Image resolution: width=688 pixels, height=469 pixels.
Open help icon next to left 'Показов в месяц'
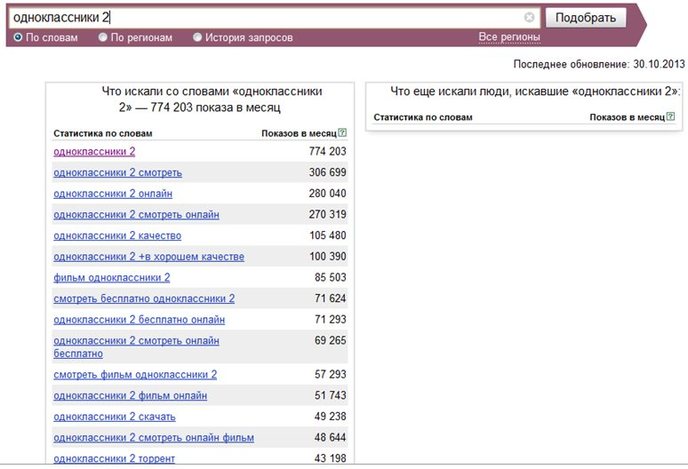pos(342,132)
